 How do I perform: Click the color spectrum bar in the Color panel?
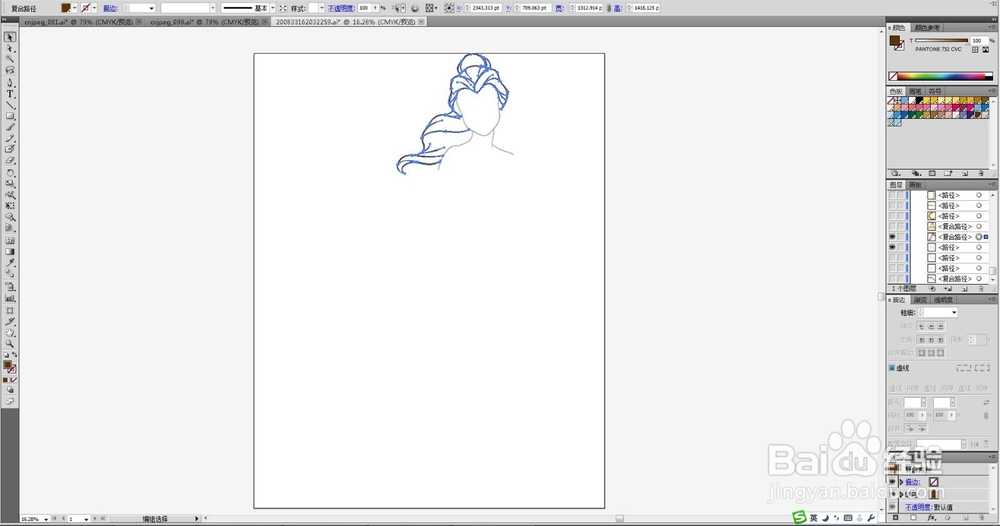pos(941,76)
